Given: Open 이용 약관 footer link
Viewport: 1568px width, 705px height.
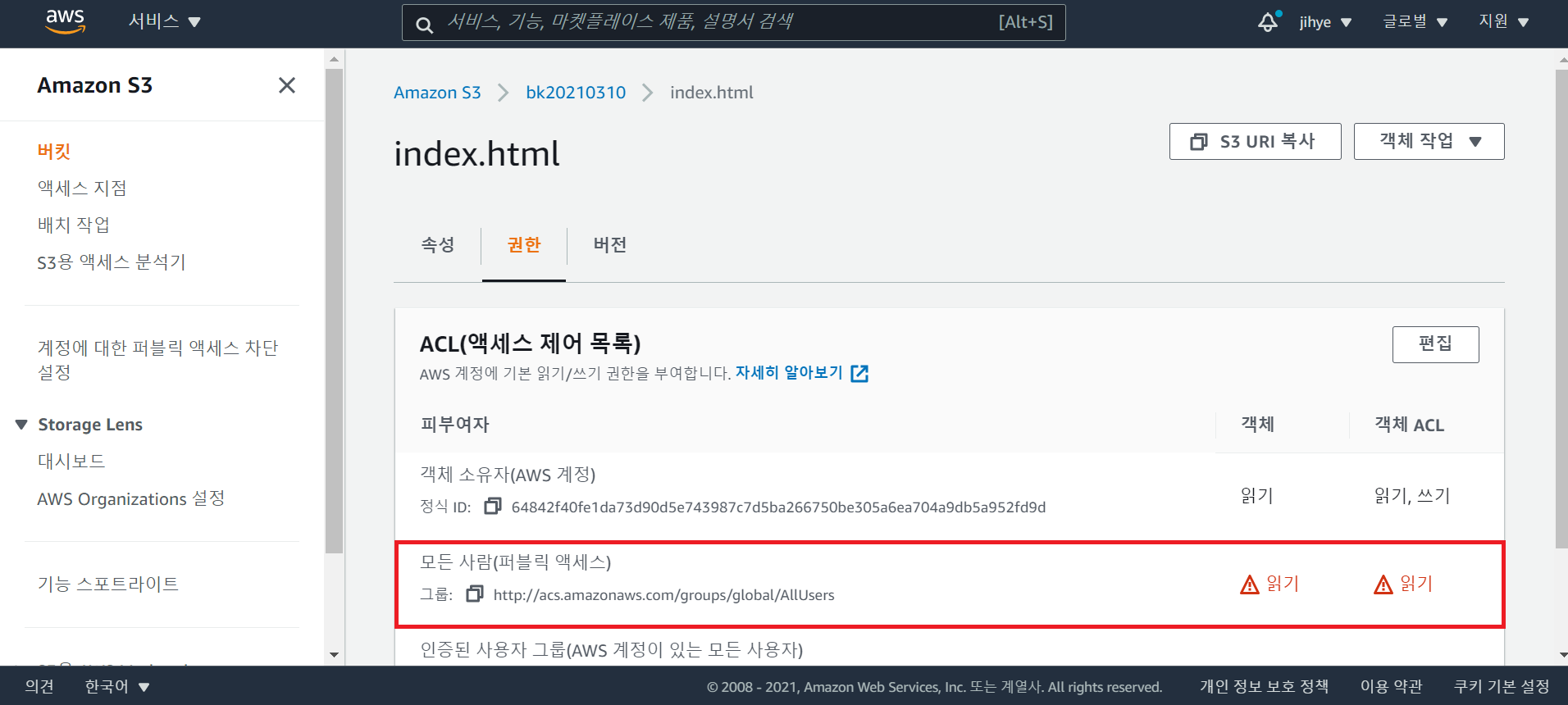Looking at the screenshot, I should pos(1391,686).
